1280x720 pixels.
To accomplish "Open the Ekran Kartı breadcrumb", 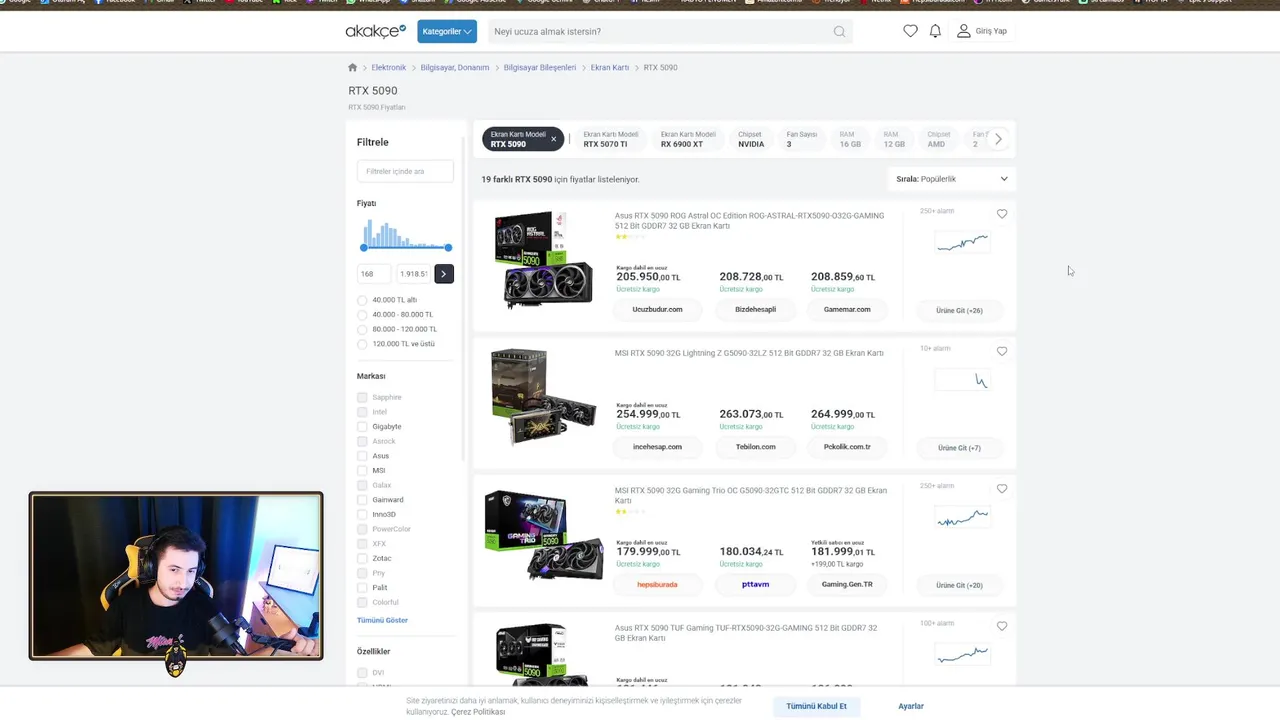I will (x=610, y=67).
